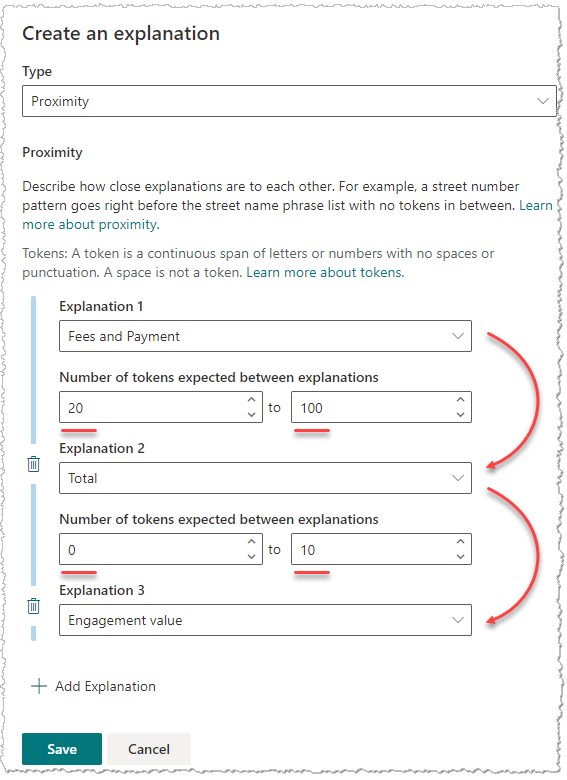
Task: Expand the Fees and Payment dropdown
Action: pos(265,336)
